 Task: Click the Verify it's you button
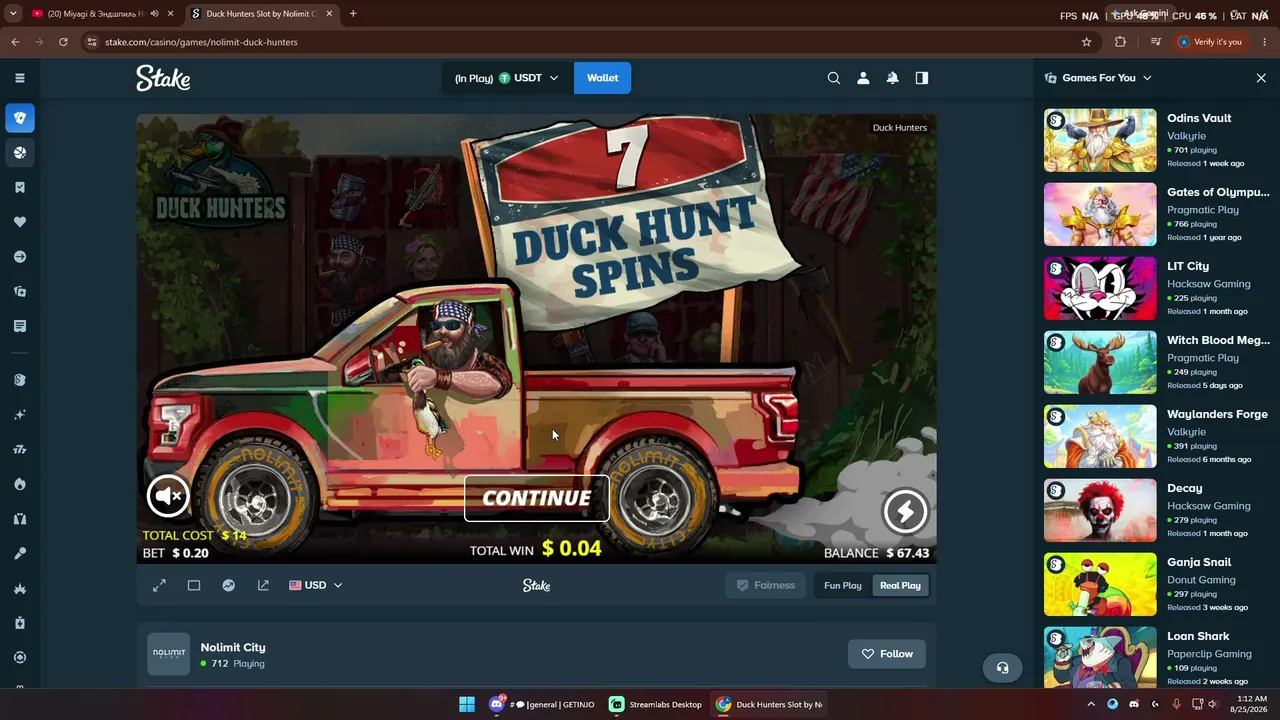point(1210,42)
